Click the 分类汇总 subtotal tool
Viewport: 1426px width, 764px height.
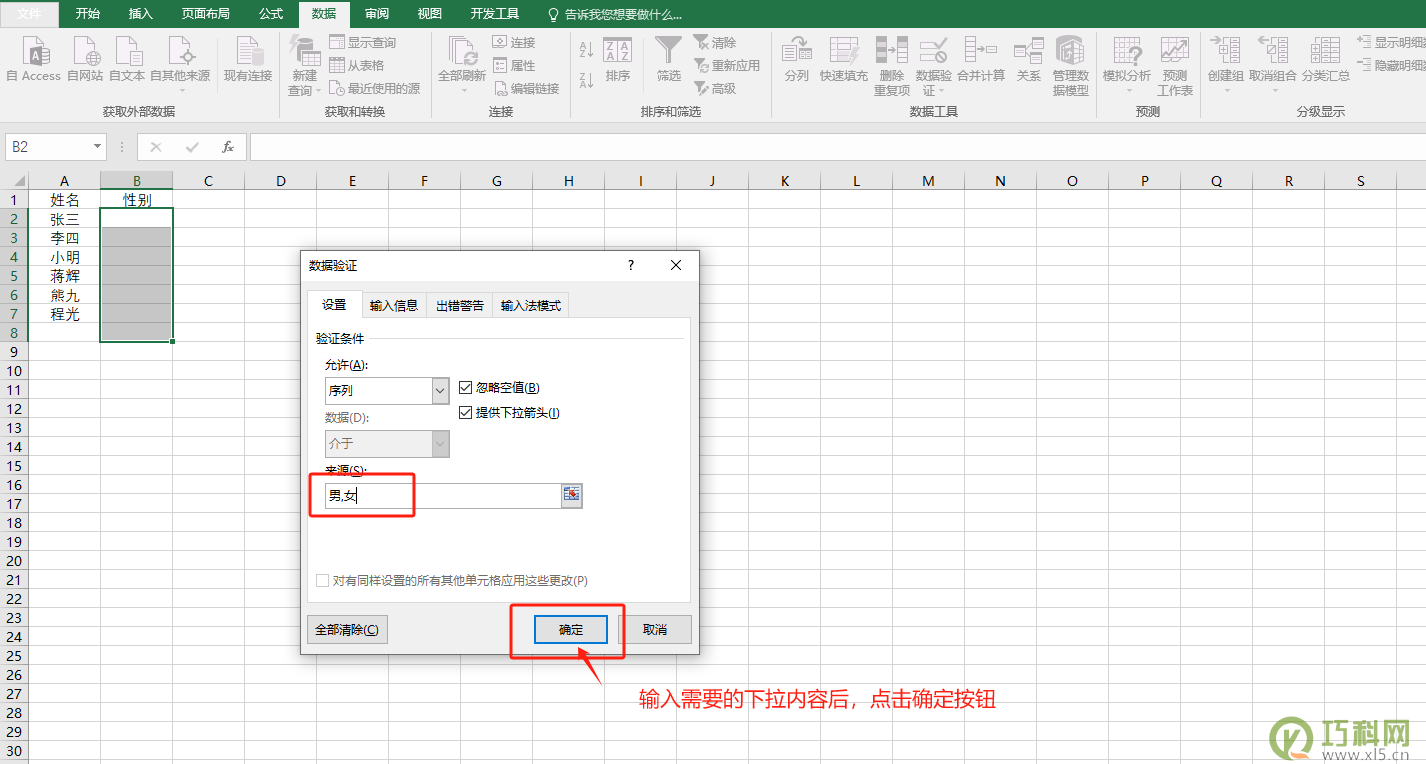(x=1326, y=58)
